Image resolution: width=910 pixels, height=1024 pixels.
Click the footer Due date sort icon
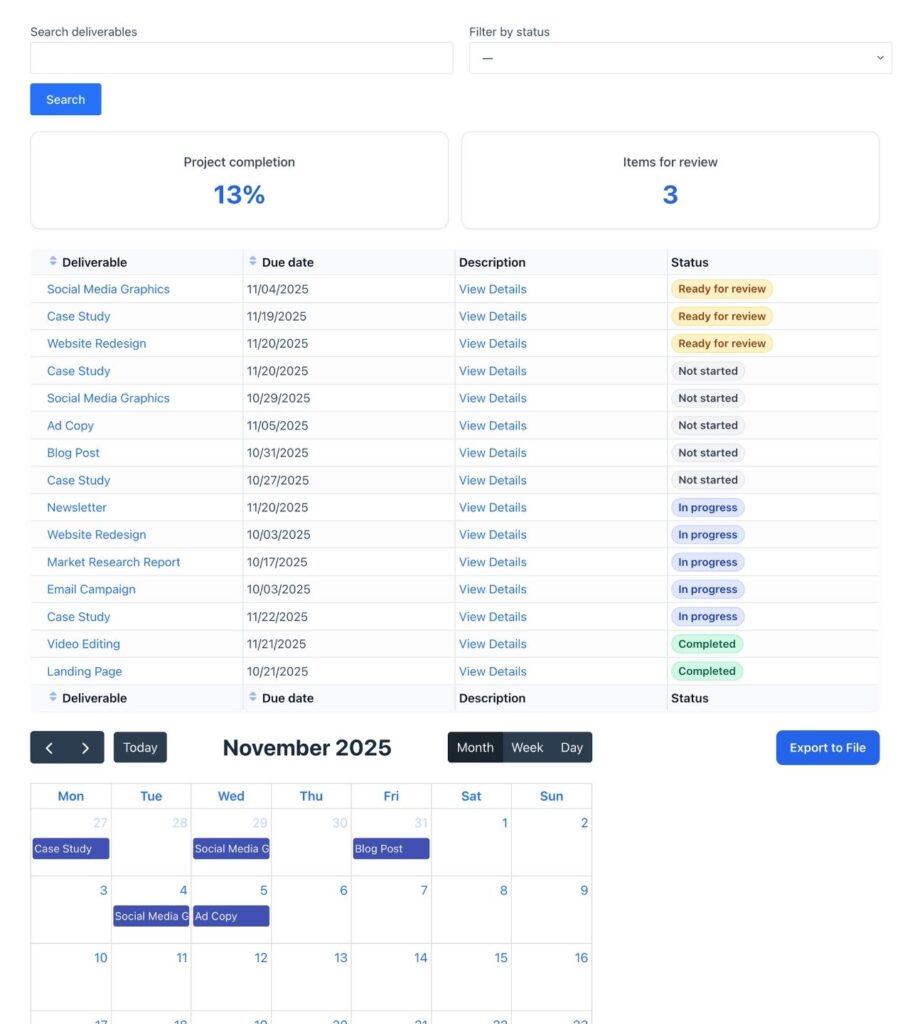253,698
